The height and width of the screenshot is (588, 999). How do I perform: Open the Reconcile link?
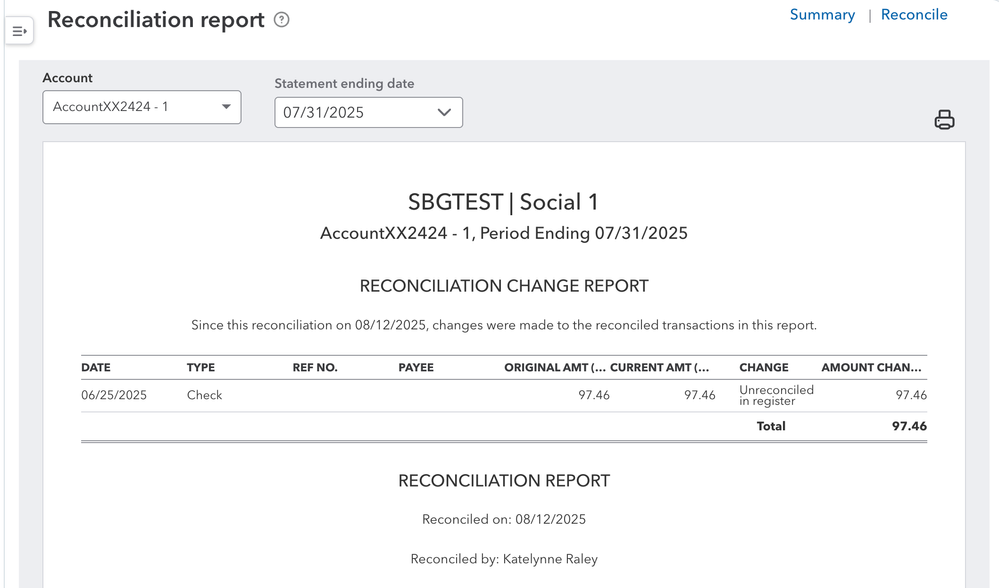point(914,15)
